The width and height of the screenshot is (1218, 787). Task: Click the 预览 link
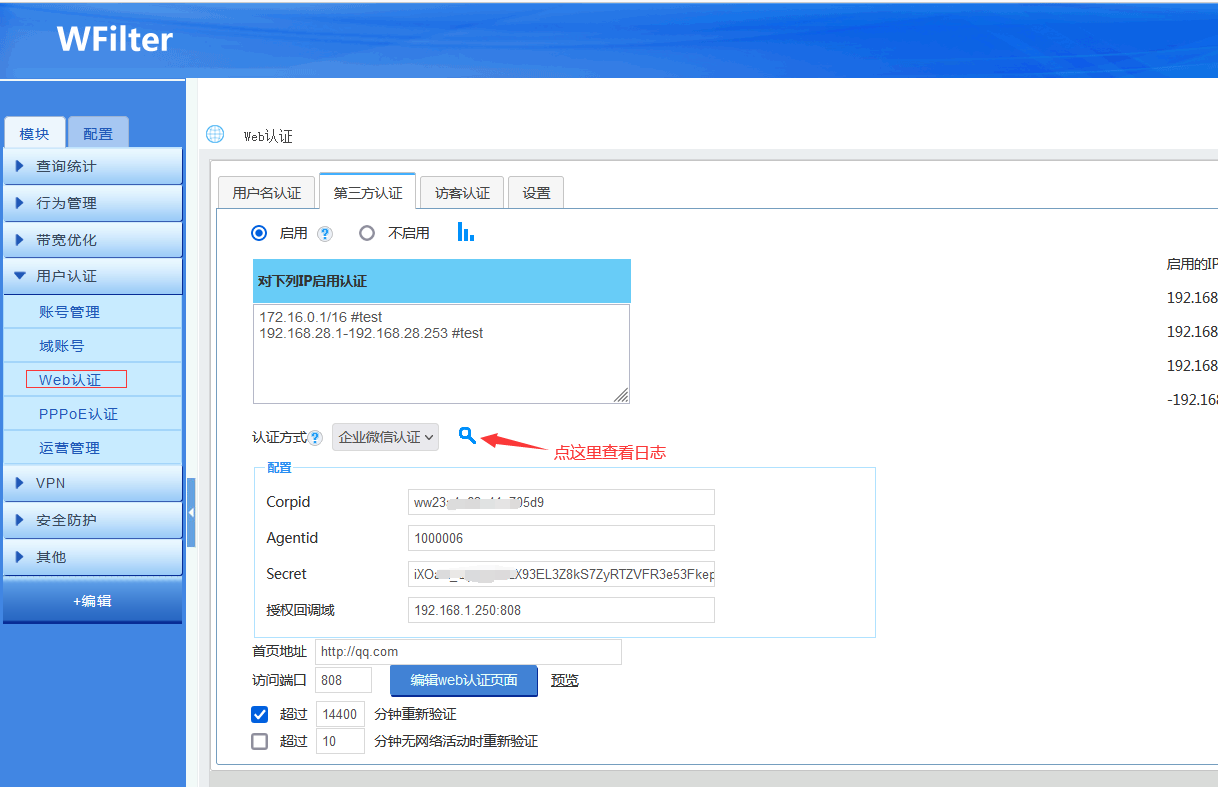(564, 680)
